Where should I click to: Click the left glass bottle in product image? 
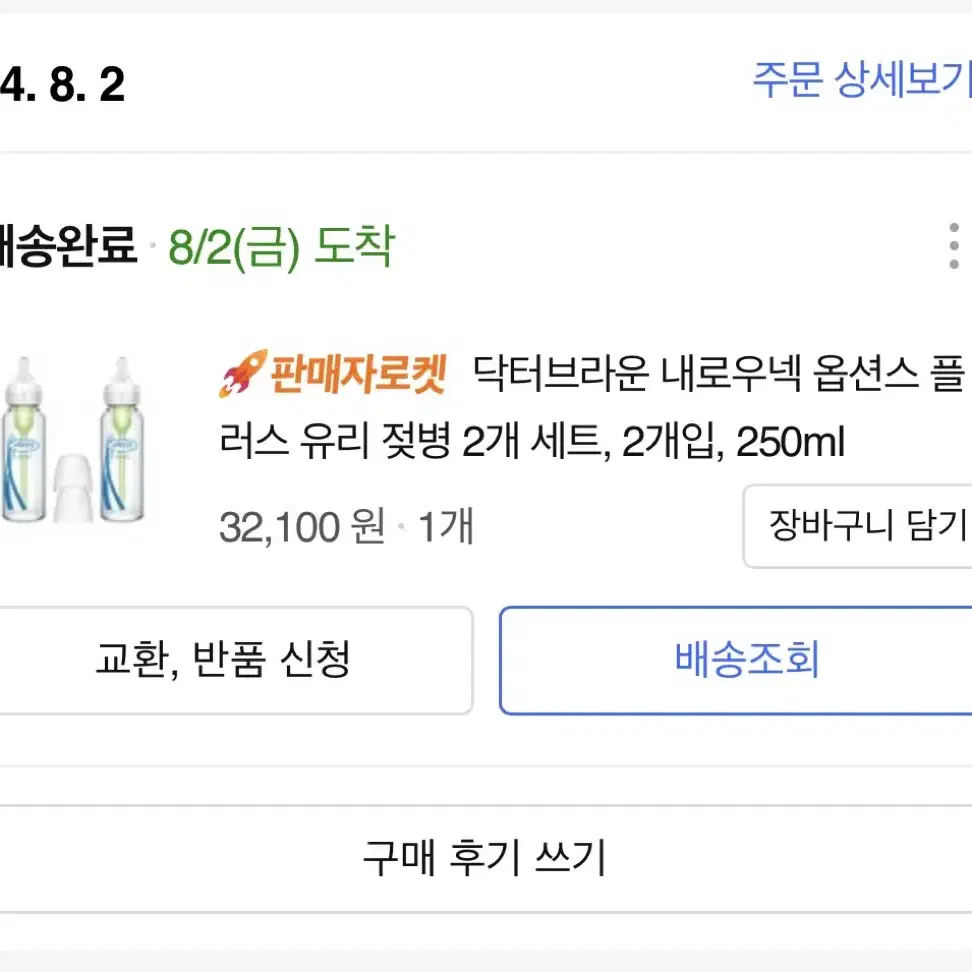(24, 439)
